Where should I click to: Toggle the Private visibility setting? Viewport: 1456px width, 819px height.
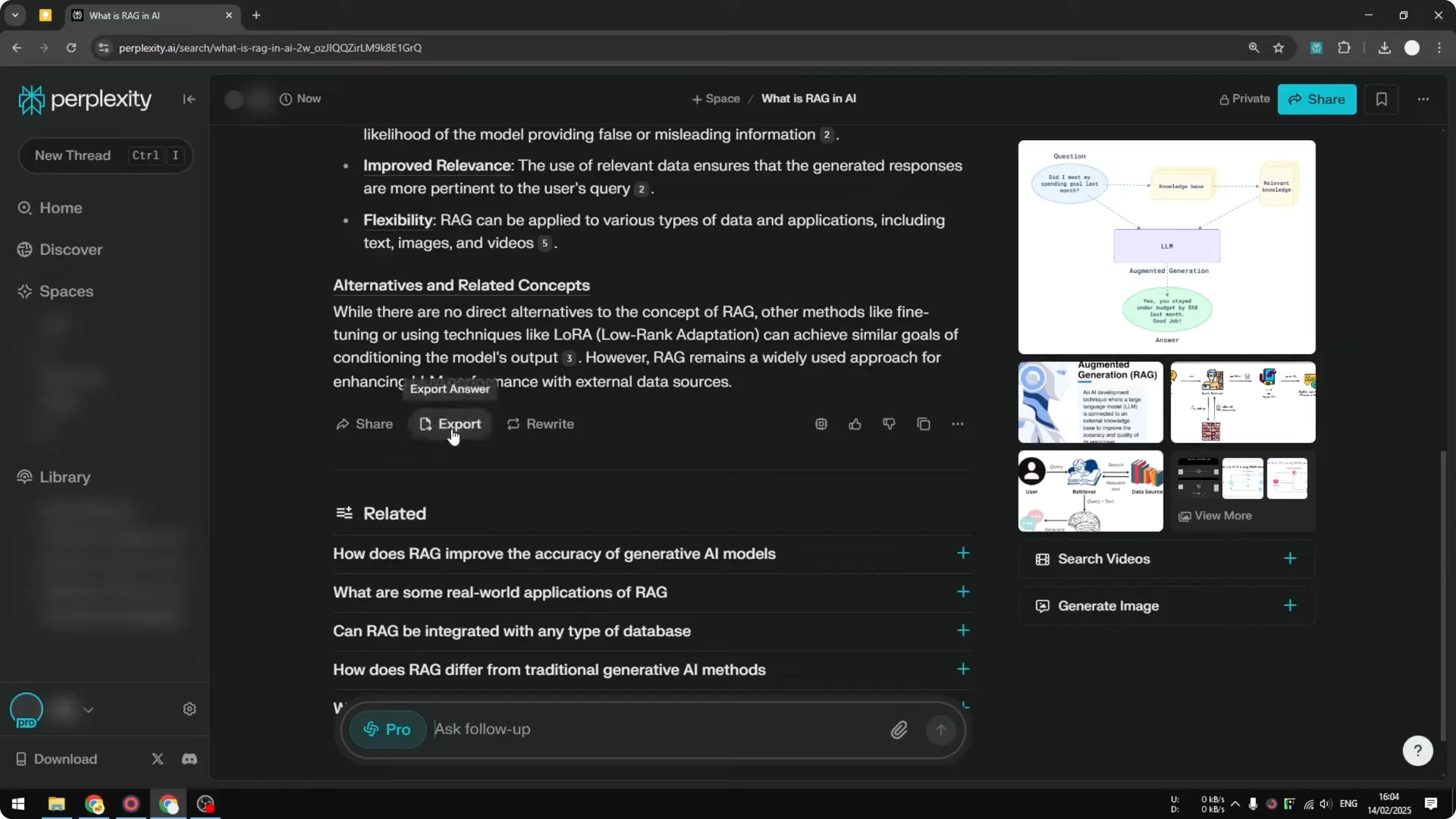point(1244,99)
